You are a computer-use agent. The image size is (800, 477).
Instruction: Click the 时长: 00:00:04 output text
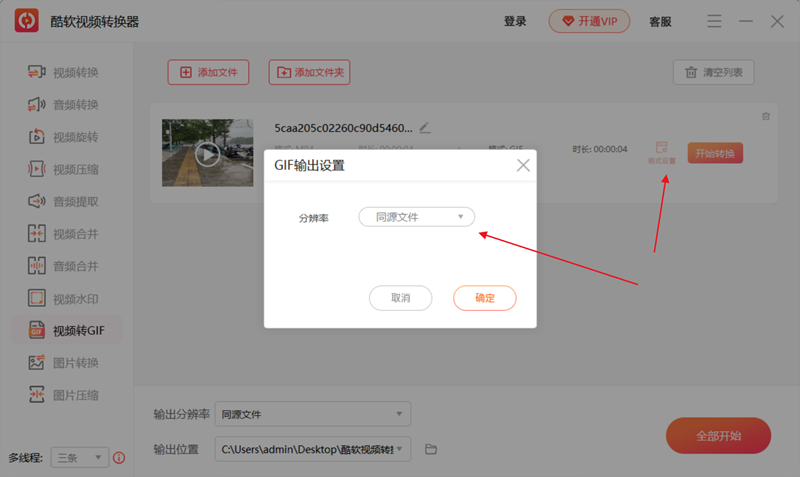pyautogui.click(x=599, y=149)
